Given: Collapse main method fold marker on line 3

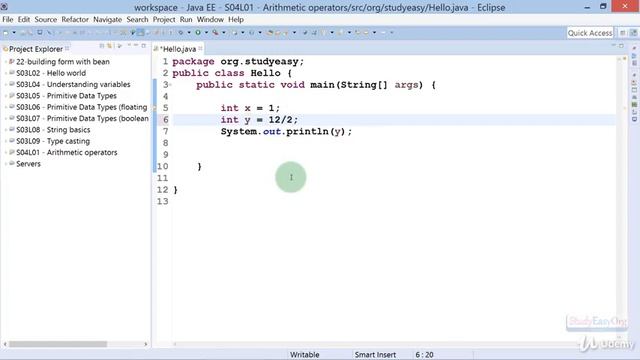Looking at the screenshot, I should (x=170, y=85).
